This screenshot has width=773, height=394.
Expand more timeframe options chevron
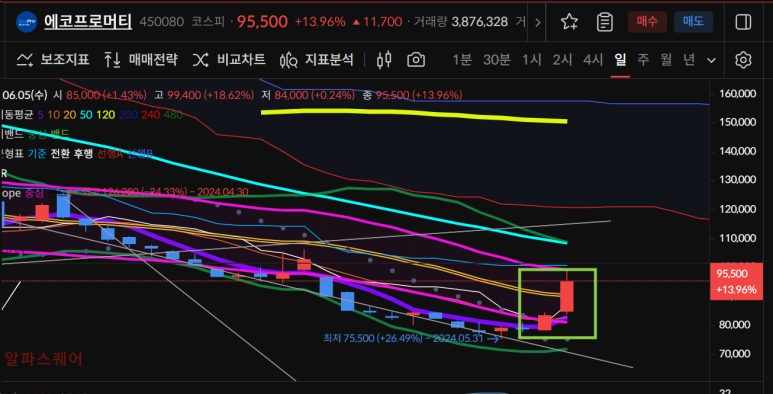(x=711, y=60)
